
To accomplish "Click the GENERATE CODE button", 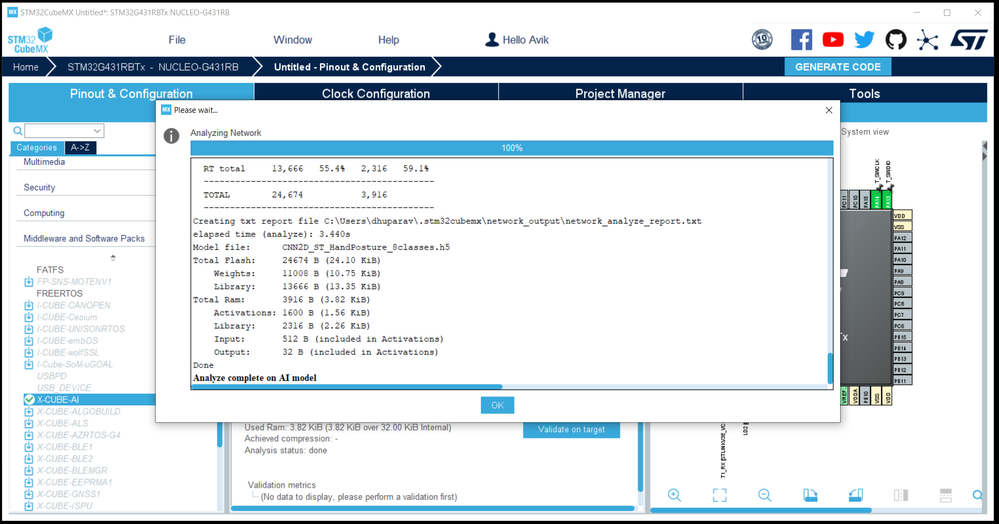I will point(838,67).
